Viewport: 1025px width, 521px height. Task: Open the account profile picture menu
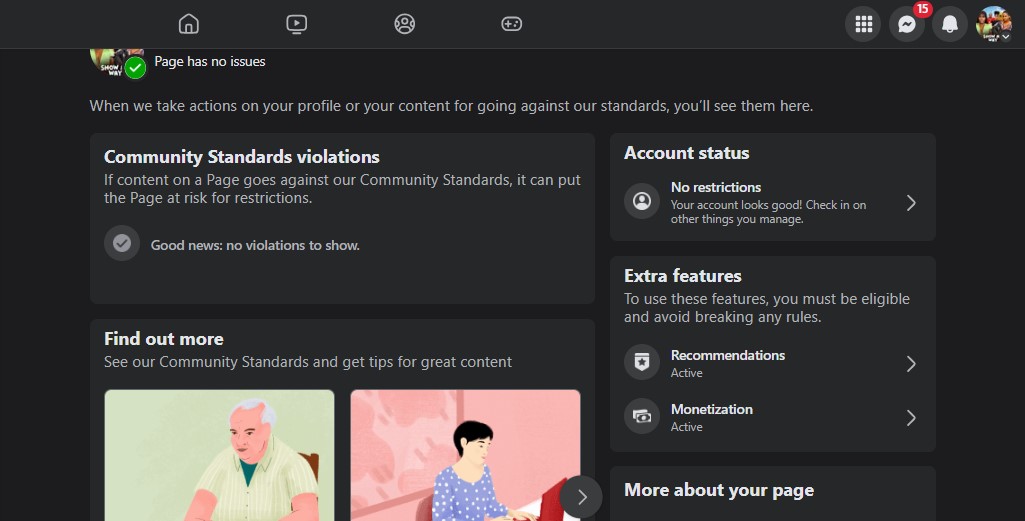tap(993, 24)
